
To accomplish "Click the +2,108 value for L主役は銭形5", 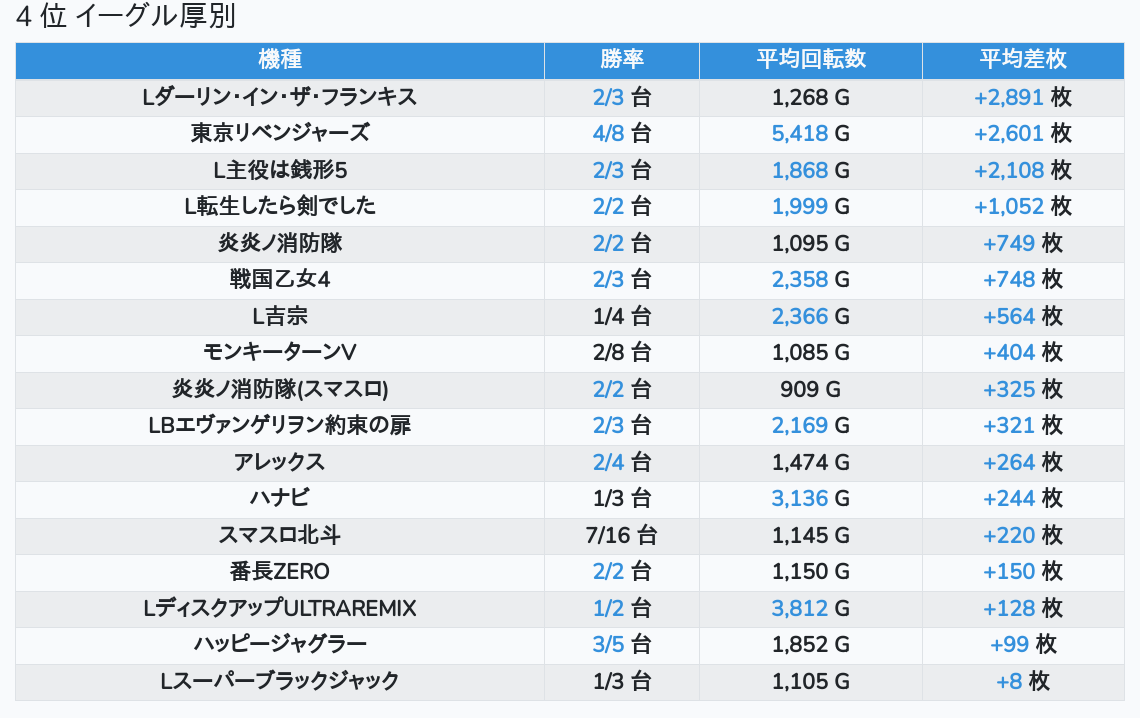I will [x=1008, y=170].
